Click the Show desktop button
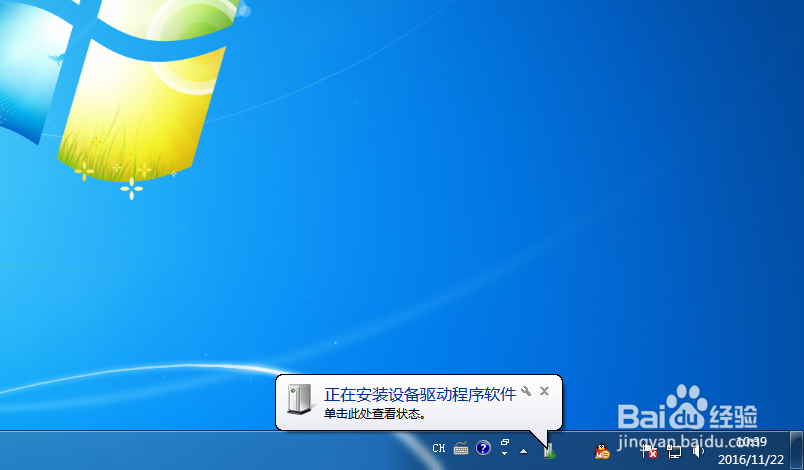The image size is (804, 470). 796,450
